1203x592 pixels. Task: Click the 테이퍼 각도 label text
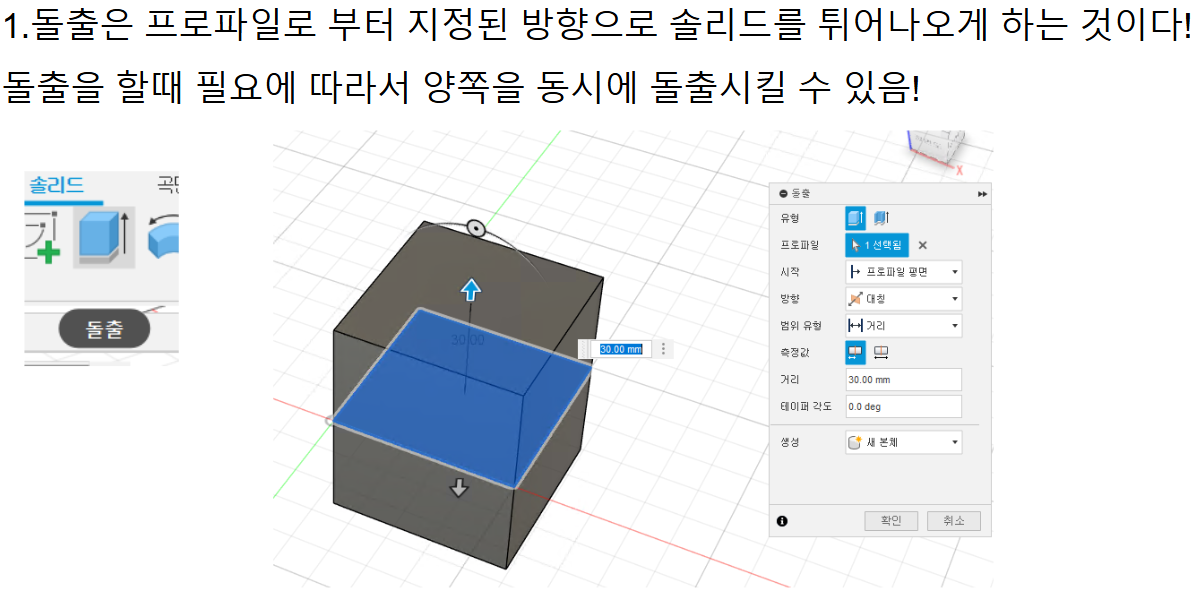click(x=806, y=407)
